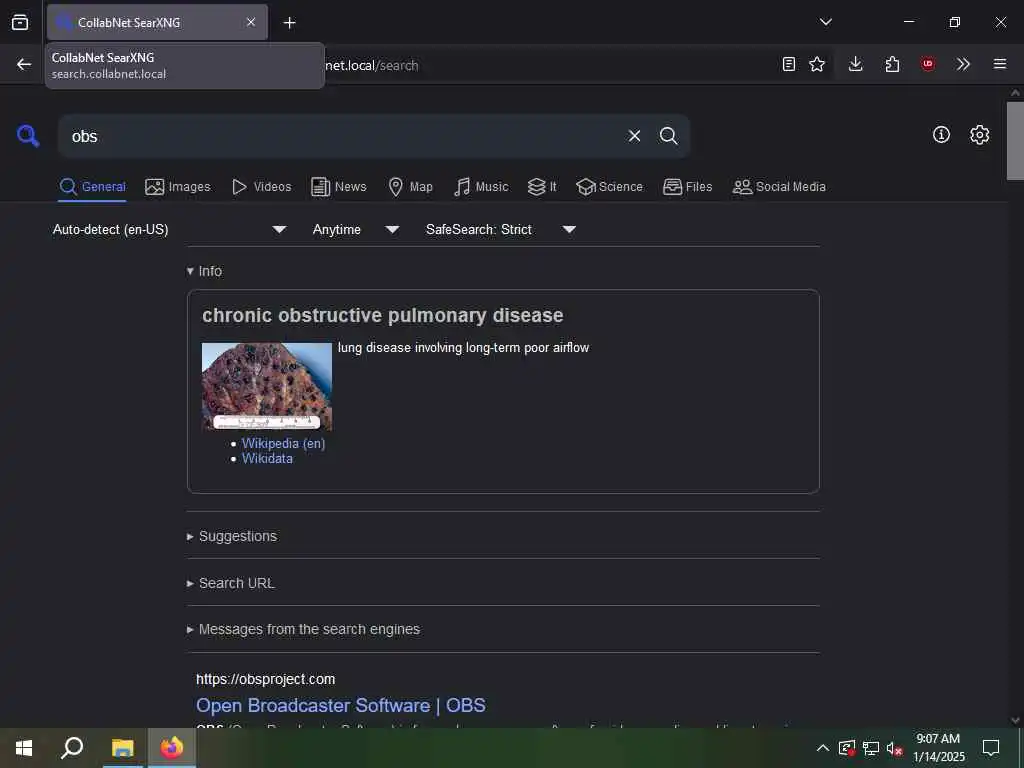The width and height of the screenshot is (1024, 768).
Task: Expand Messages from the search engines
Action: coord(303,630)
